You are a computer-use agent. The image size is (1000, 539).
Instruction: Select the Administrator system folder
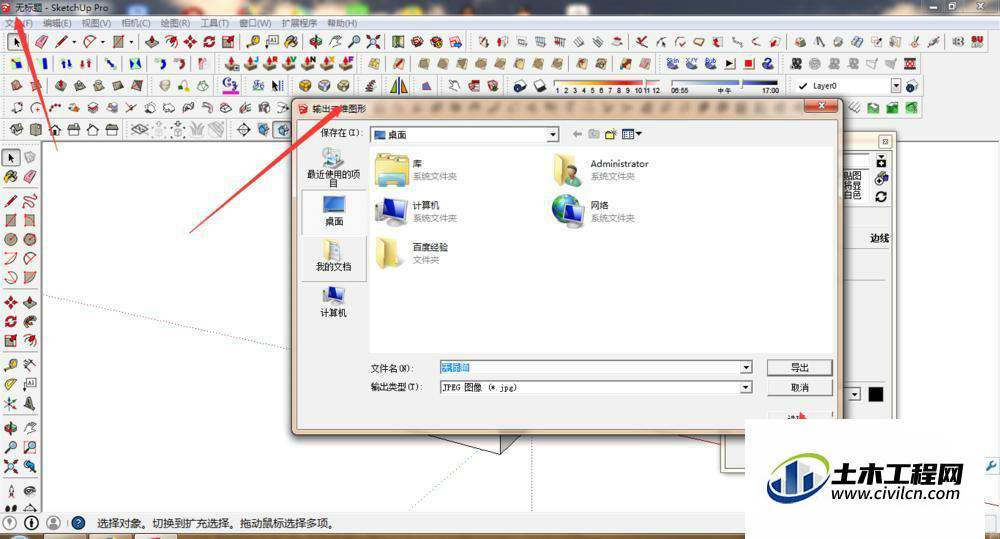(601, 170)
